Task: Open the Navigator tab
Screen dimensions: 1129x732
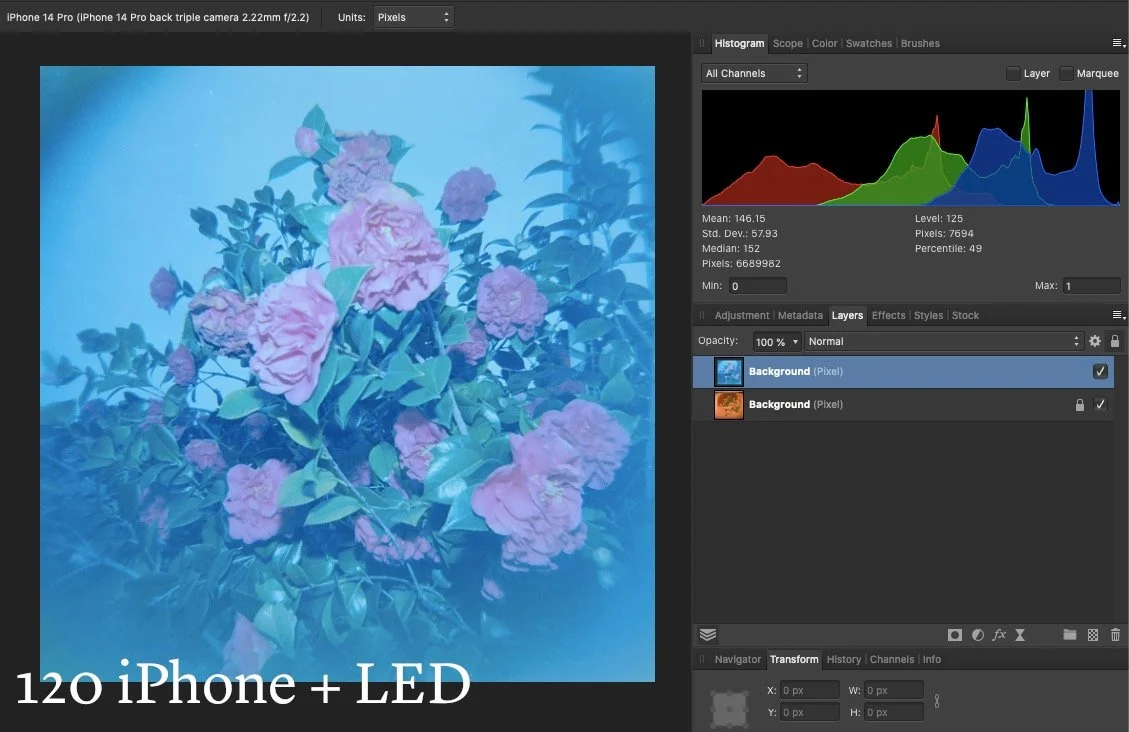Action: 737,659
